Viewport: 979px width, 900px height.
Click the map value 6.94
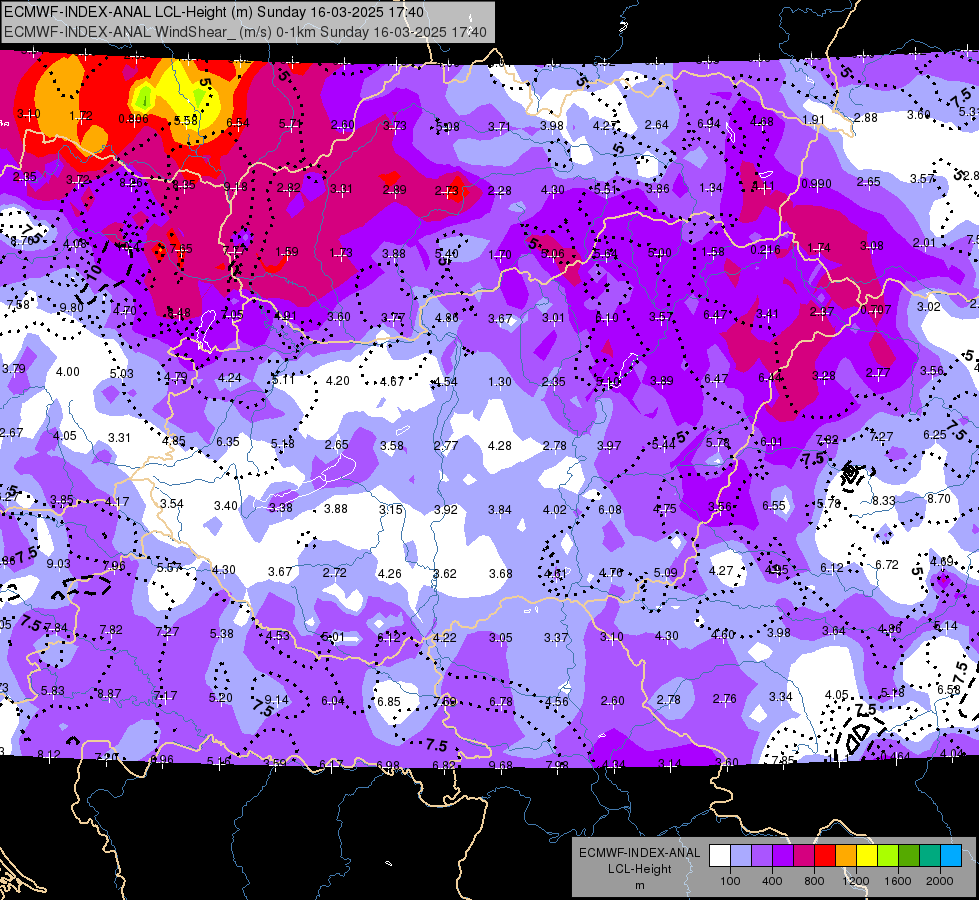709,124
